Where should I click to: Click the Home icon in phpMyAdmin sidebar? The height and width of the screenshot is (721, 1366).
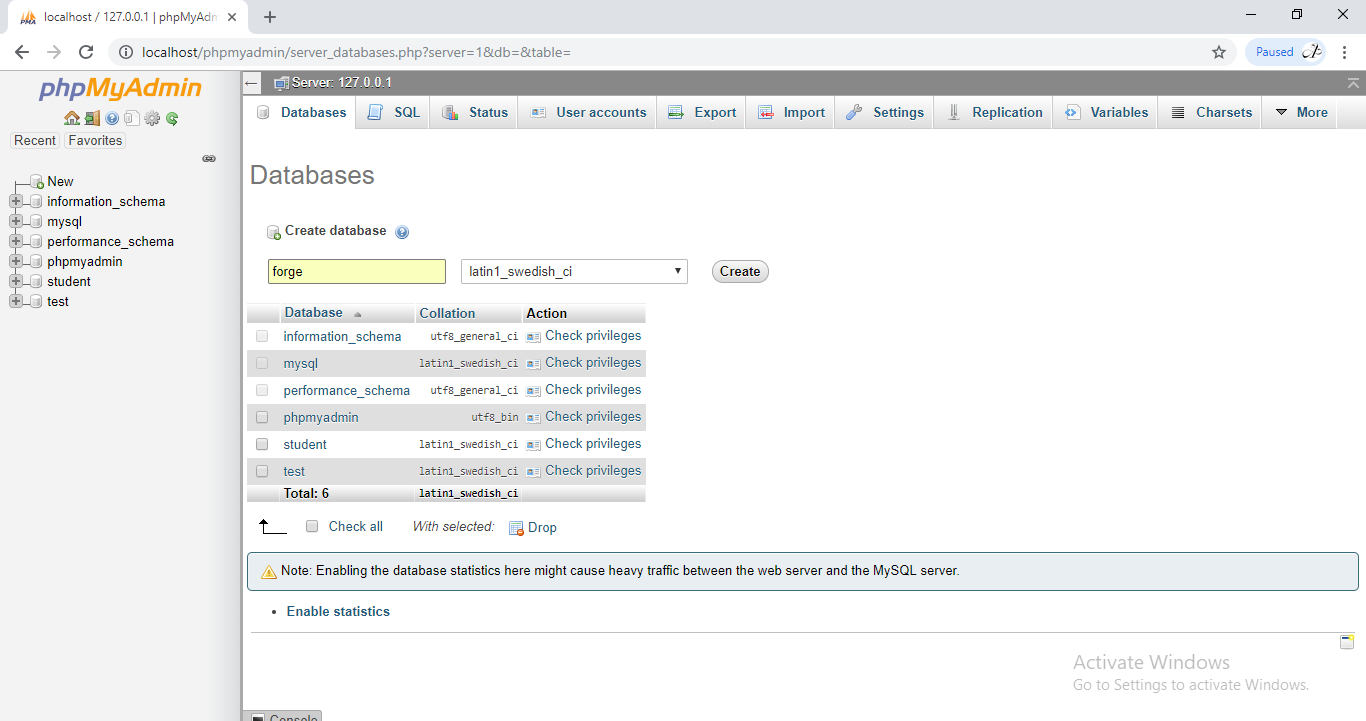click(x=72, y=118)
